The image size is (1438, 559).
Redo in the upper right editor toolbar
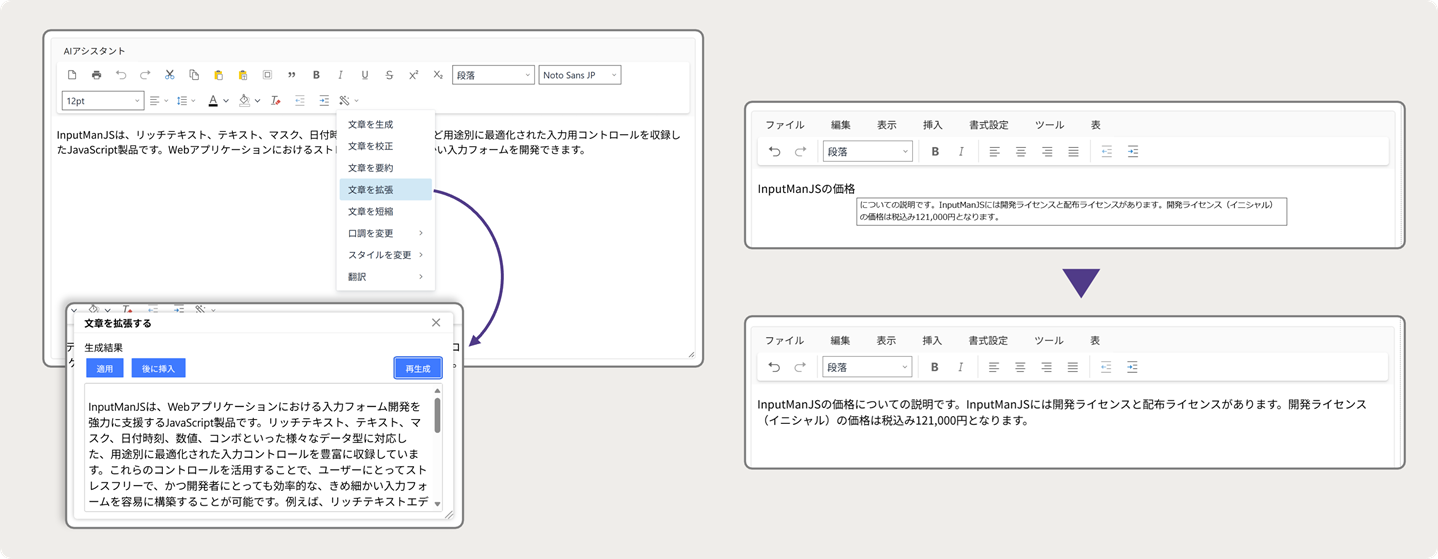[x=800, y=152]
